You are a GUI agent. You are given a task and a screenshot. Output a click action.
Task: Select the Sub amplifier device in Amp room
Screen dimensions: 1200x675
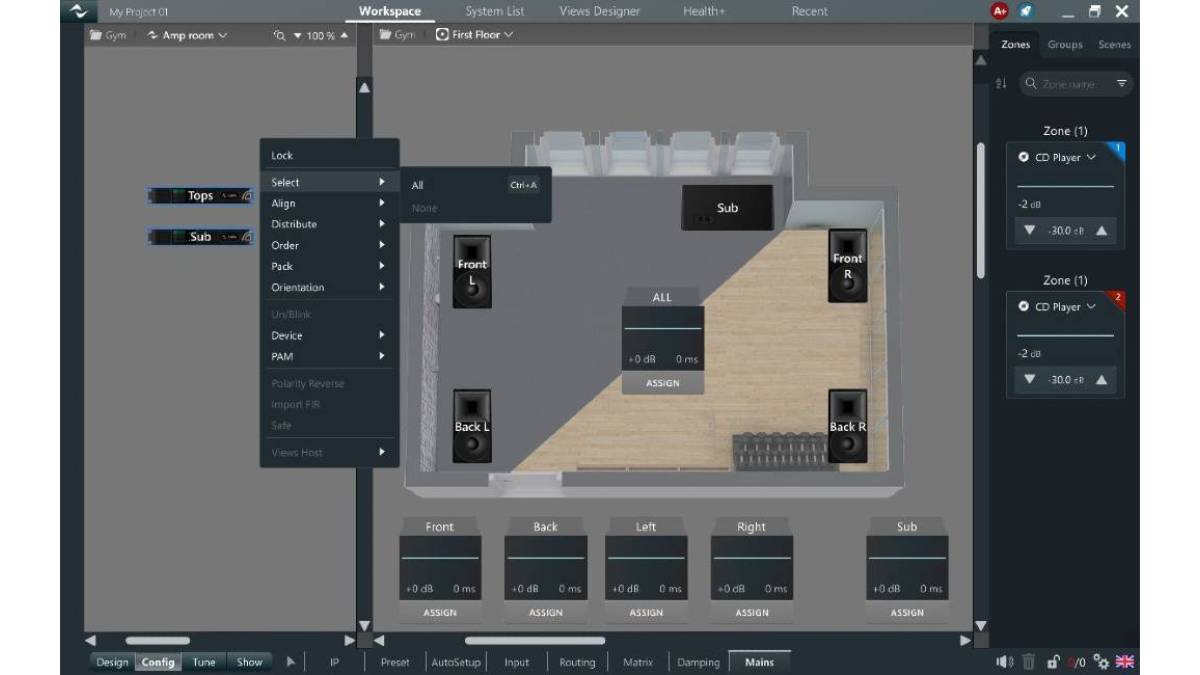tap(200, 237)
